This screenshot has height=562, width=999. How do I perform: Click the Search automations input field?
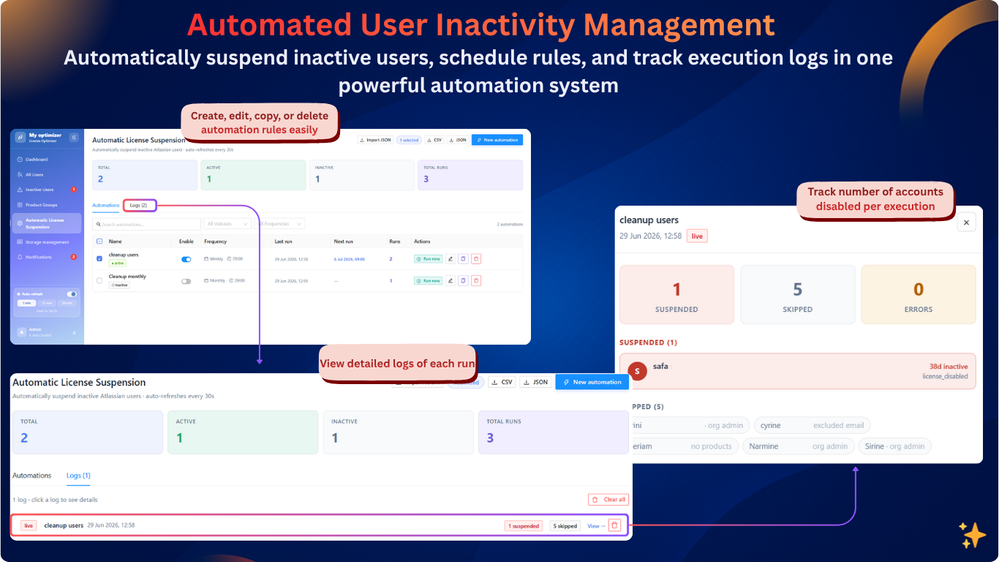point(147,224)
